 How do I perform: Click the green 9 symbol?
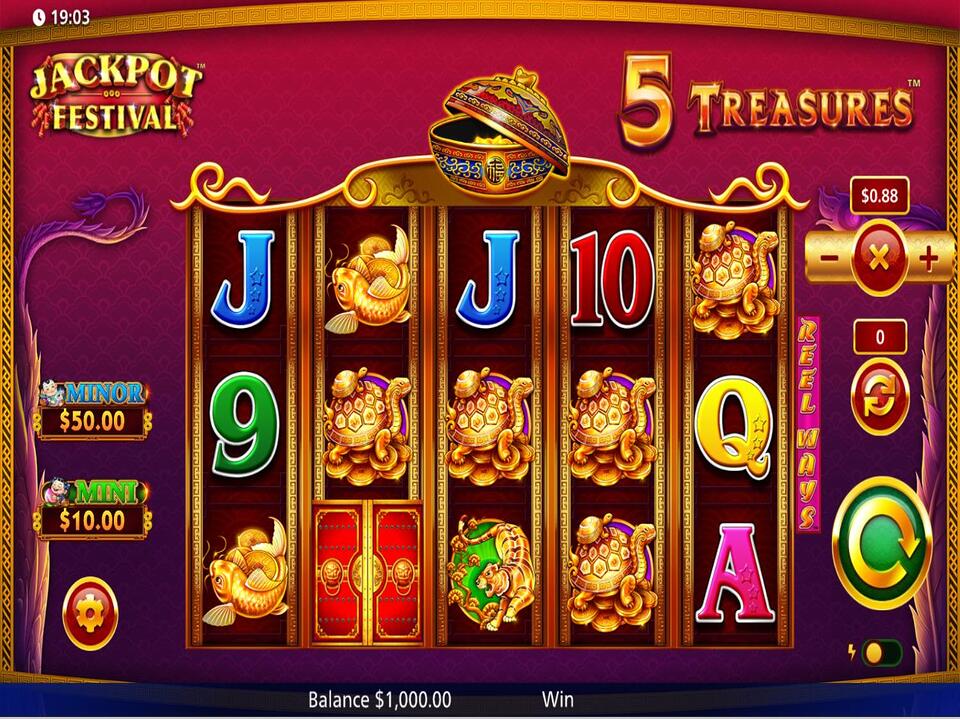click(x=245, y=424)
